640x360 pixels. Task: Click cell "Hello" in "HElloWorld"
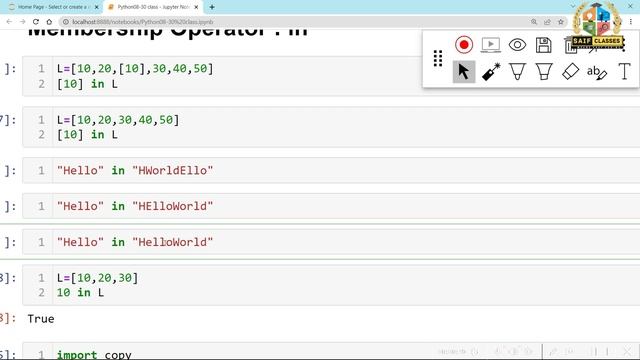click(135, 206)
